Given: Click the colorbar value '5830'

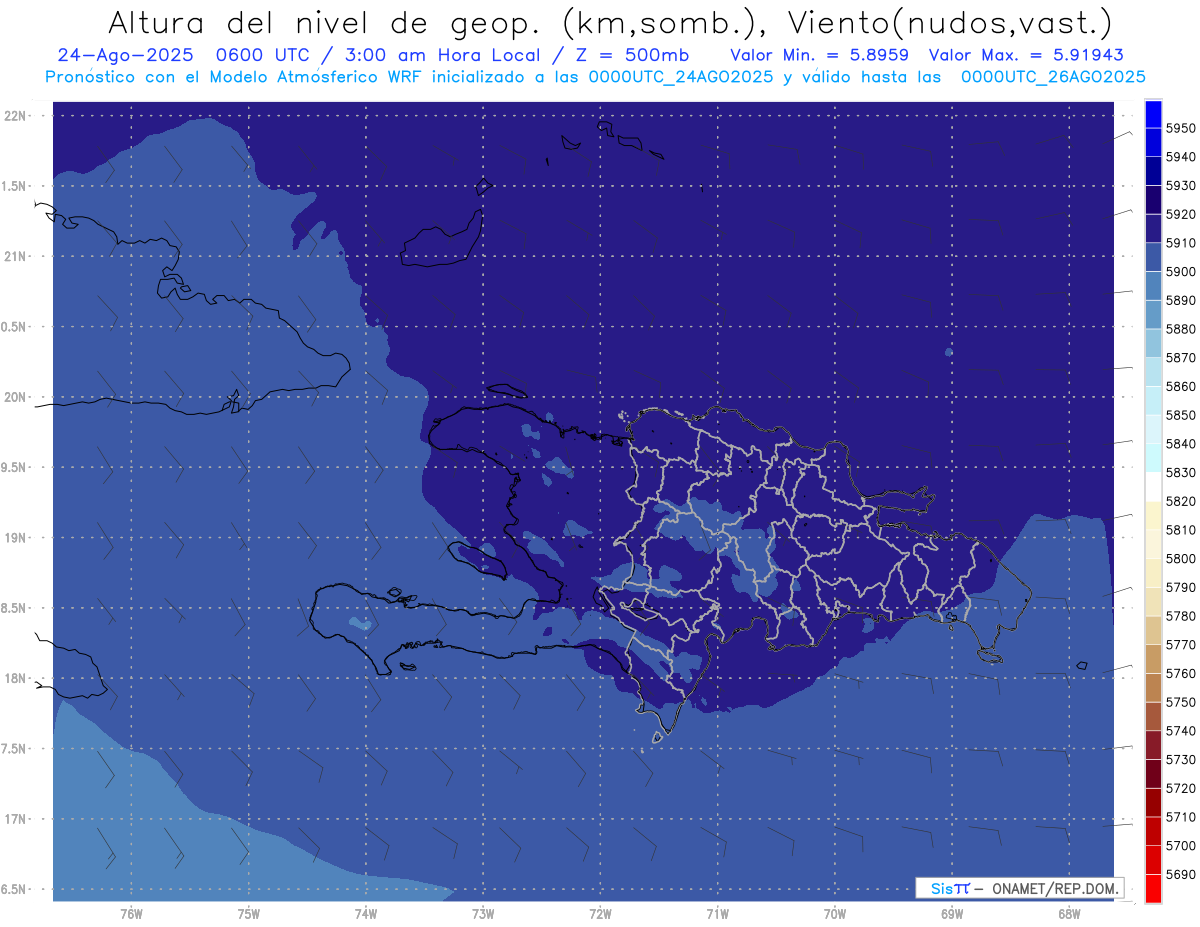Looking at the screenshot, I should (1181, 472).
